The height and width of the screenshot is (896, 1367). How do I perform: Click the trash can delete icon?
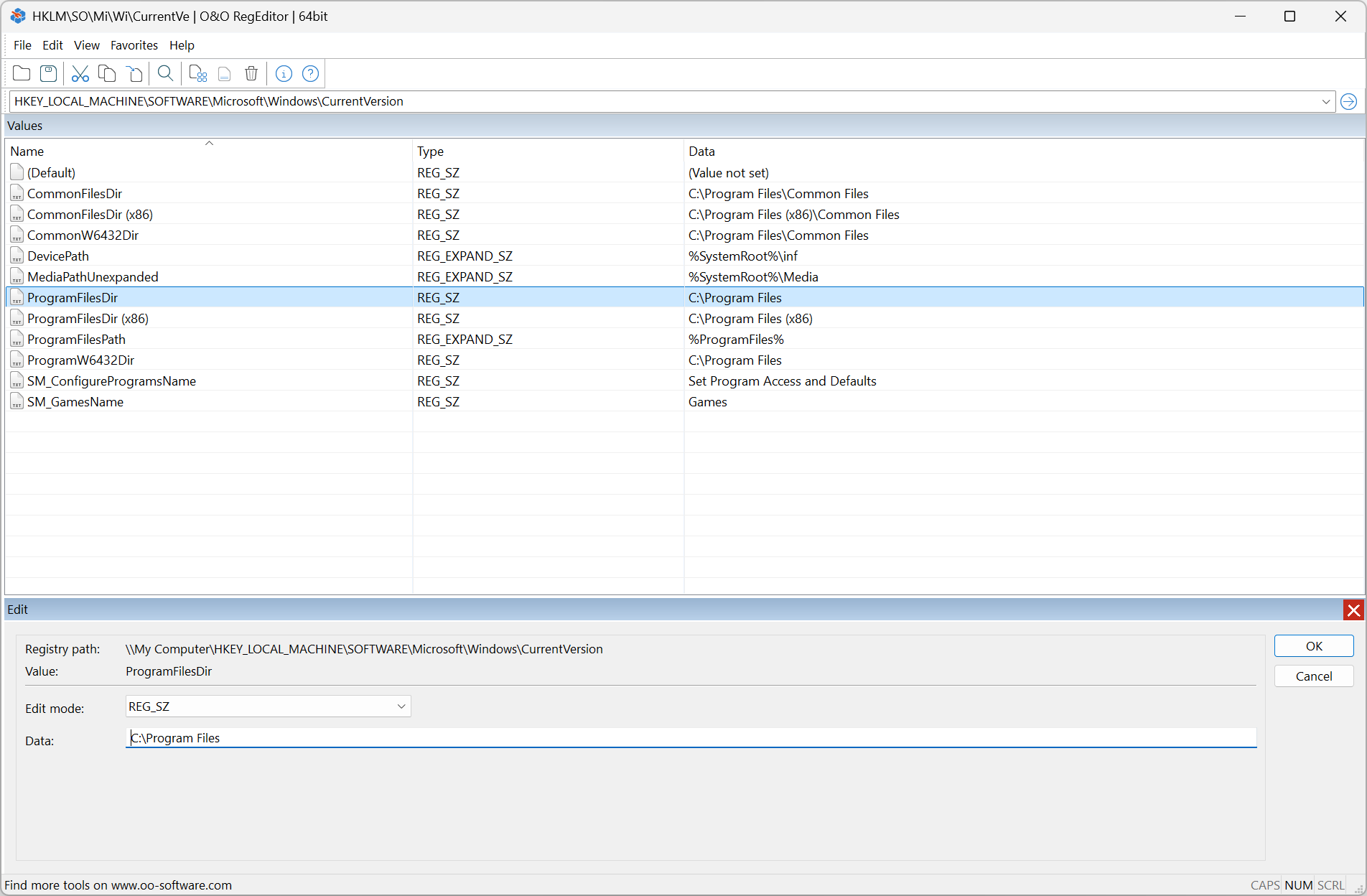tap(251, 73)
